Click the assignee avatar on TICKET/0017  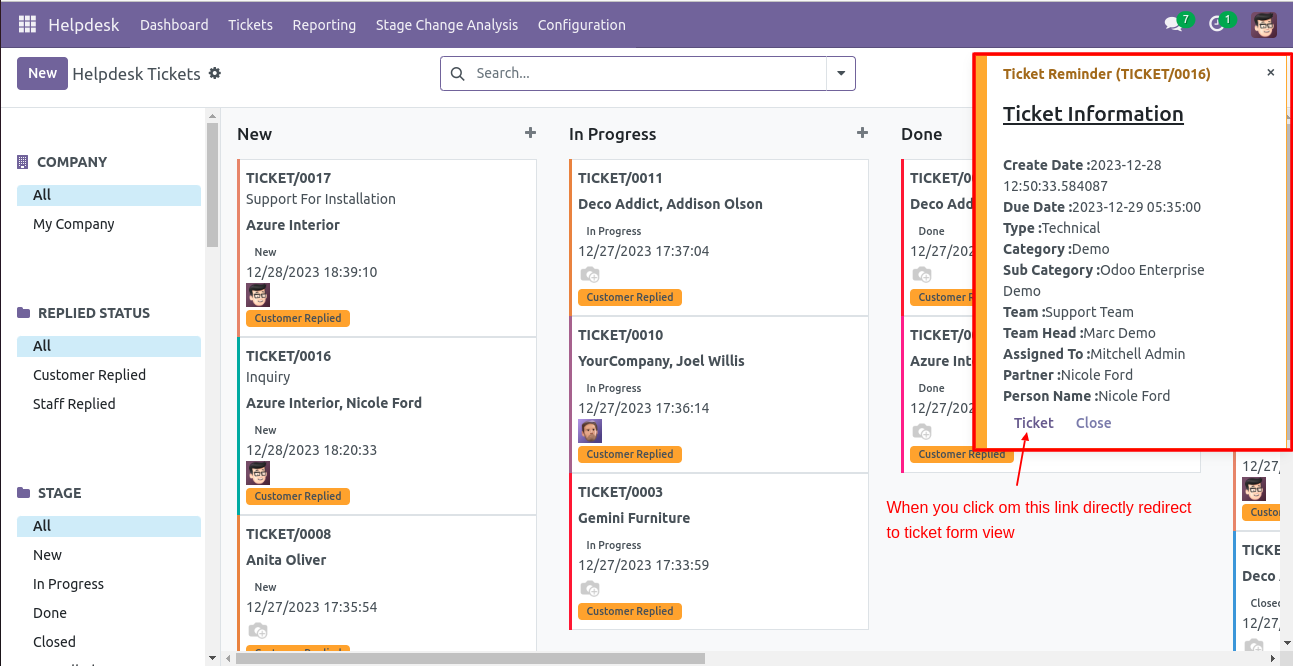(x=258, y=295)
